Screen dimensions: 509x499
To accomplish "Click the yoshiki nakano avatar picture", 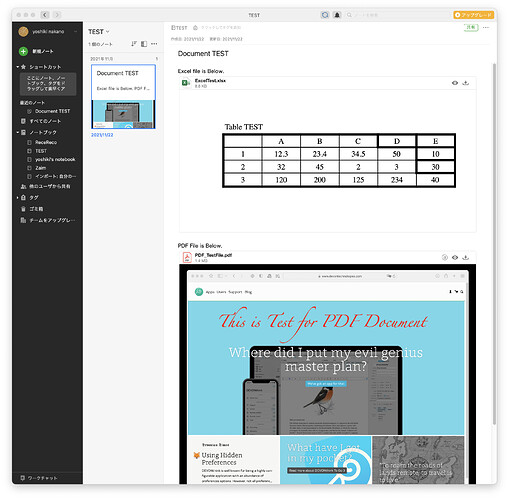I will pyautogui.click(x=23, y=31).
